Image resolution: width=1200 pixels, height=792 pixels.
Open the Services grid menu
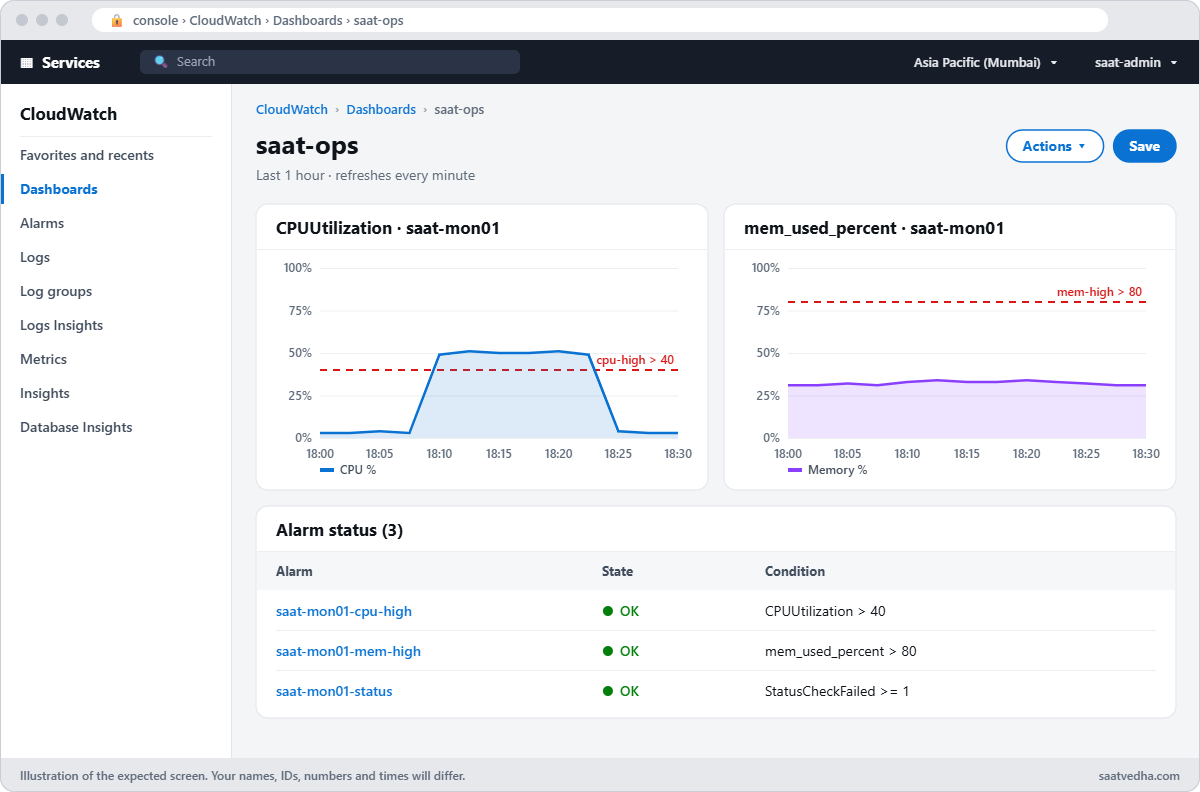[x=60, y=62]
